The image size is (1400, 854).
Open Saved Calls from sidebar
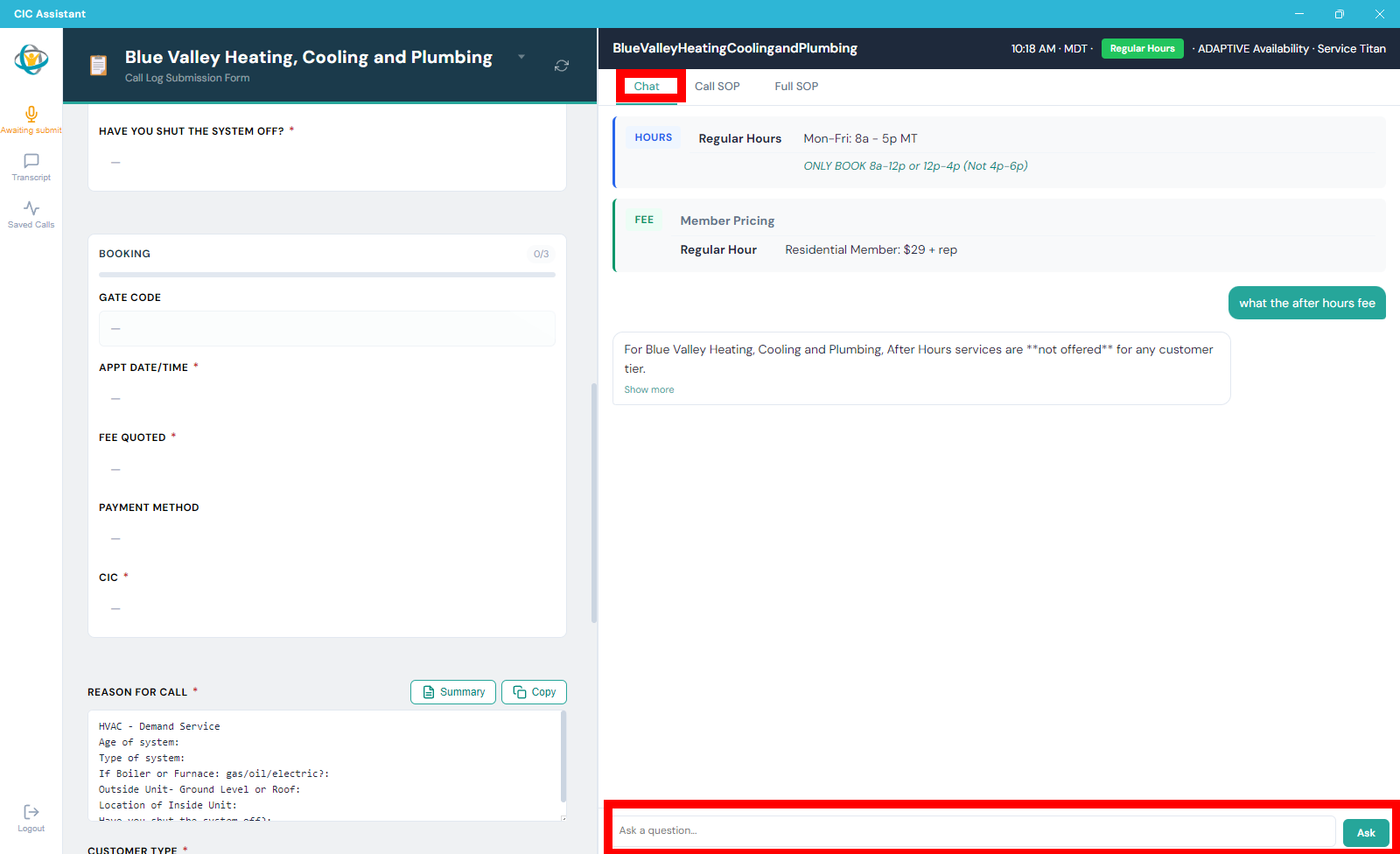coord(31,213)
